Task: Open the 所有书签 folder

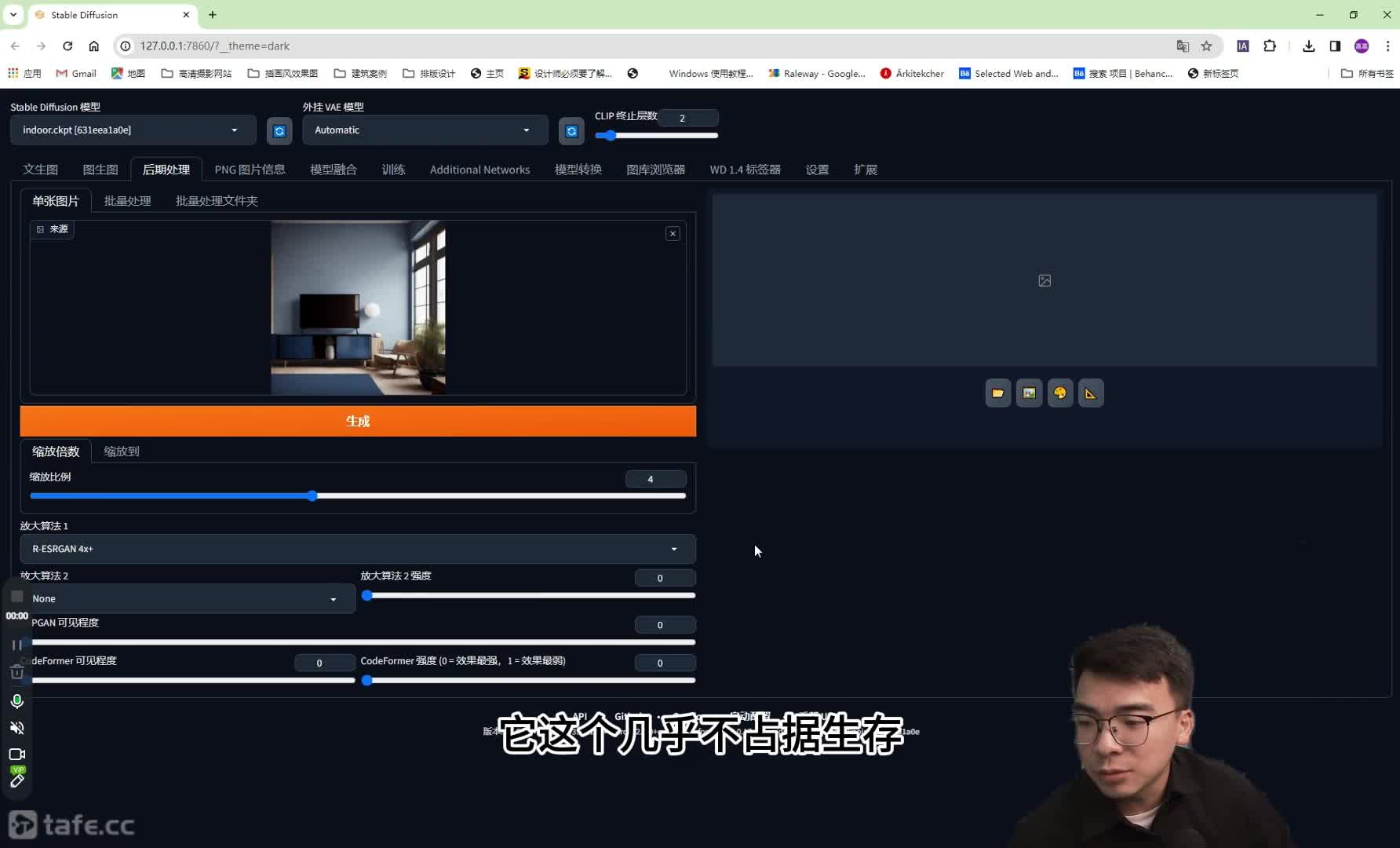Action: [x=1367, y=74]
